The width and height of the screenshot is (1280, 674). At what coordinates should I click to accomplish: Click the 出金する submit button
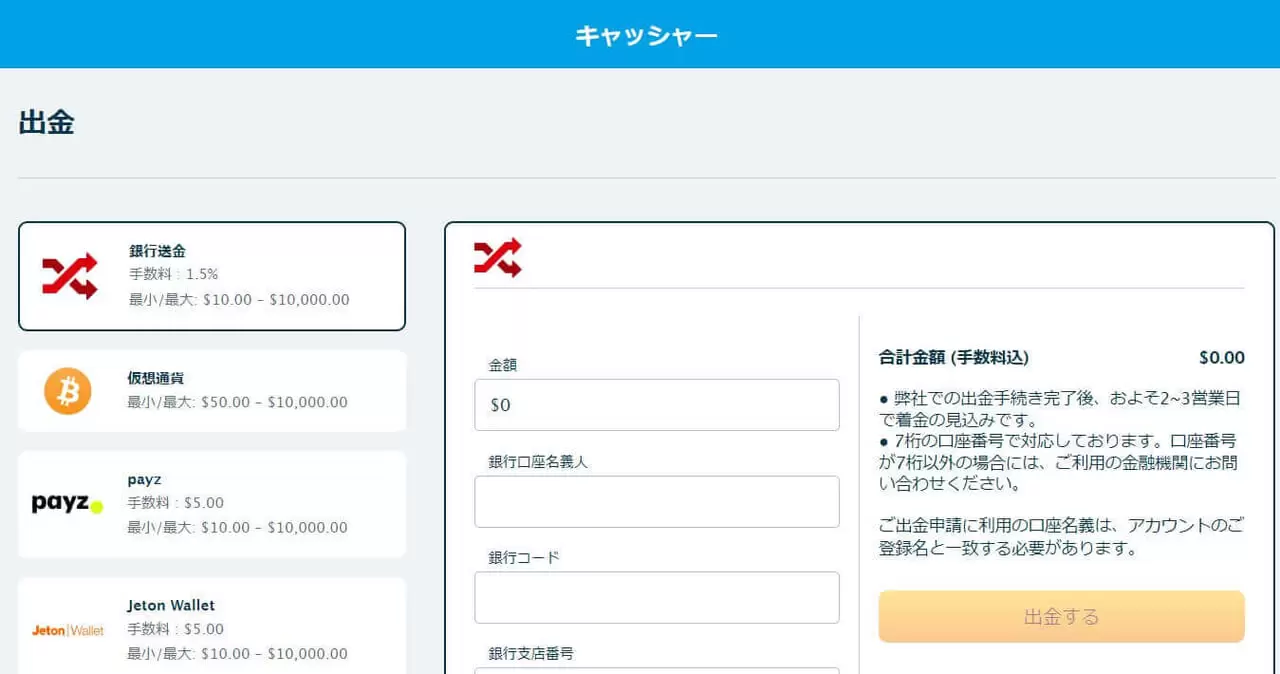(1061, 617)
